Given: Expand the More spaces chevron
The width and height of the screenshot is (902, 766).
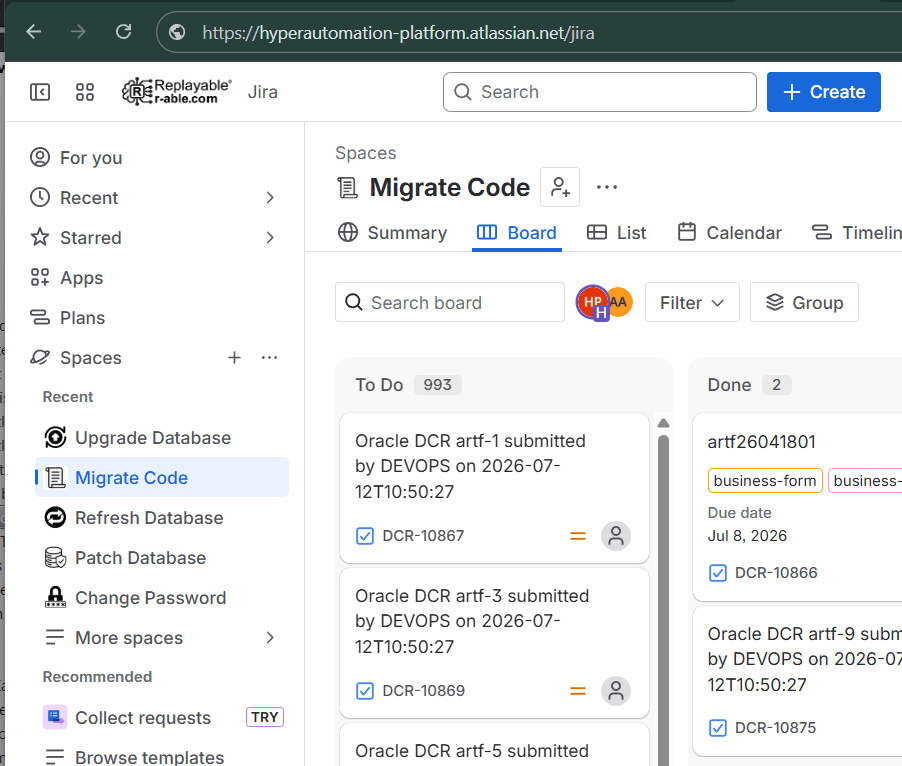Looking at the screenshot, I should tap(270, 638).
